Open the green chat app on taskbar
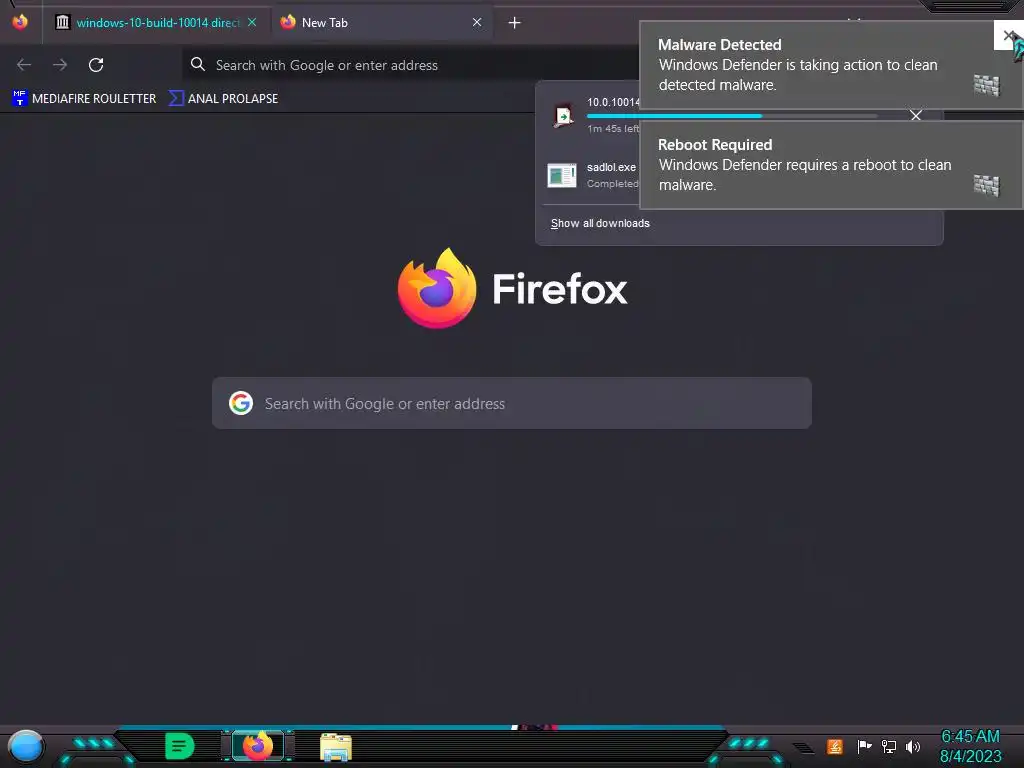 [x=180, y=746]
